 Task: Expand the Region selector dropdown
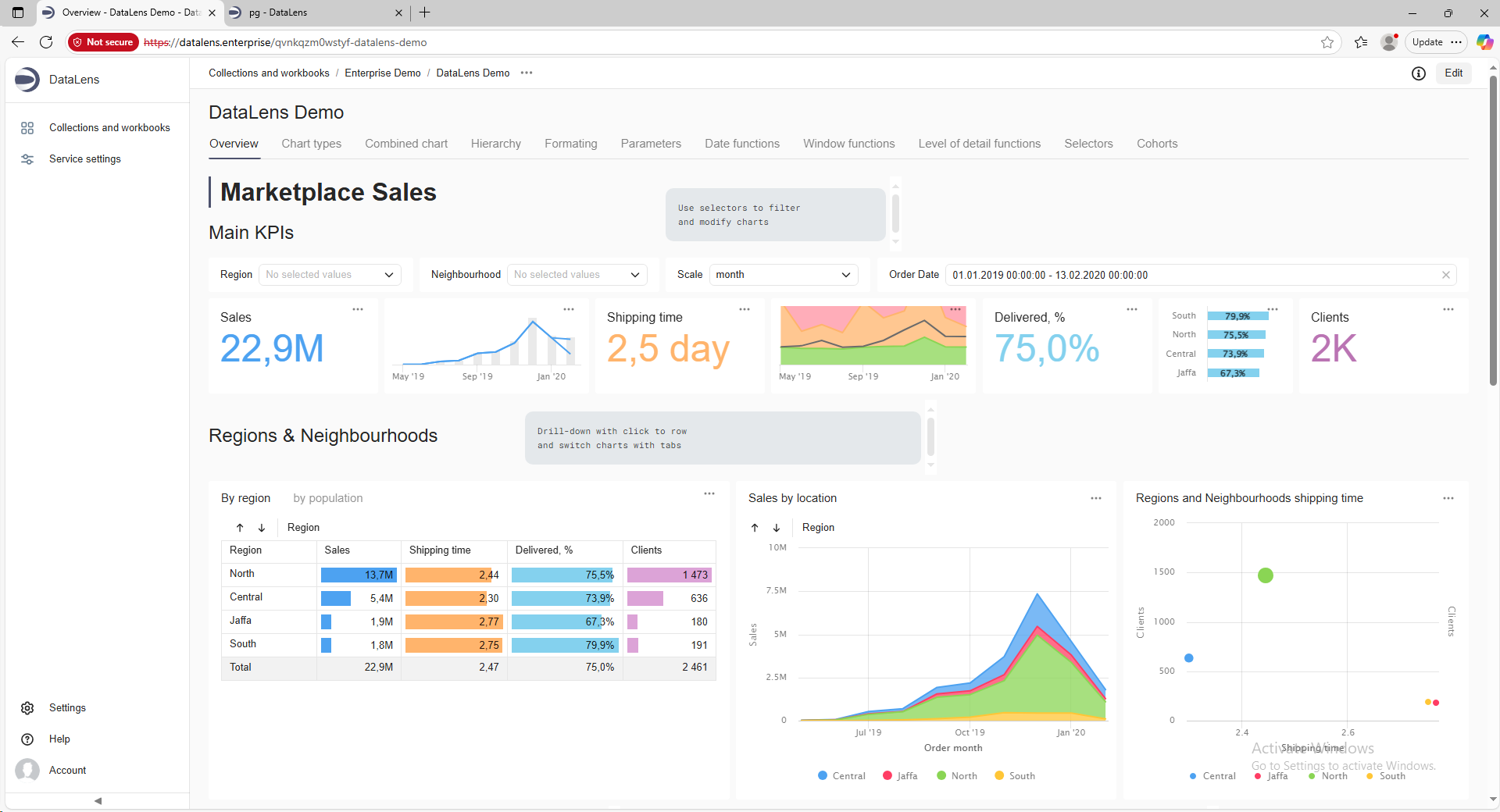330,275
